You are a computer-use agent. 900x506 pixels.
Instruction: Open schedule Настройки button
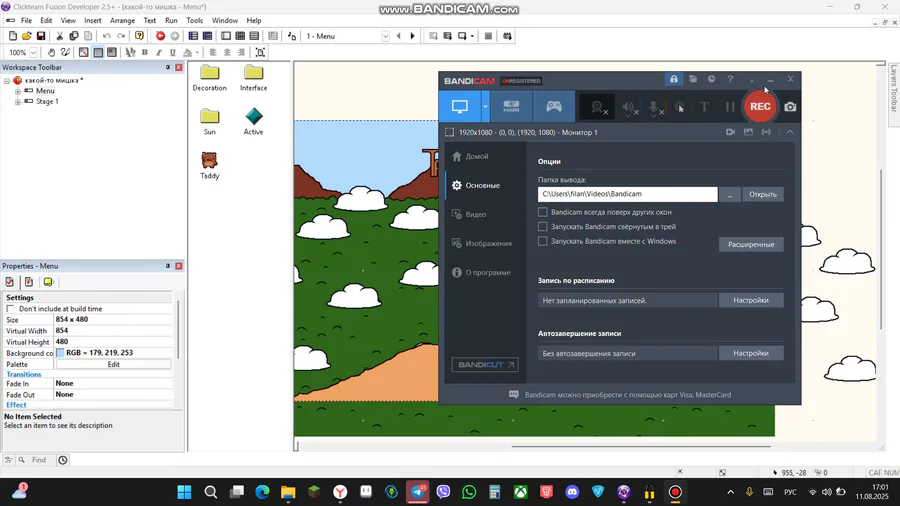pos(751,300)
